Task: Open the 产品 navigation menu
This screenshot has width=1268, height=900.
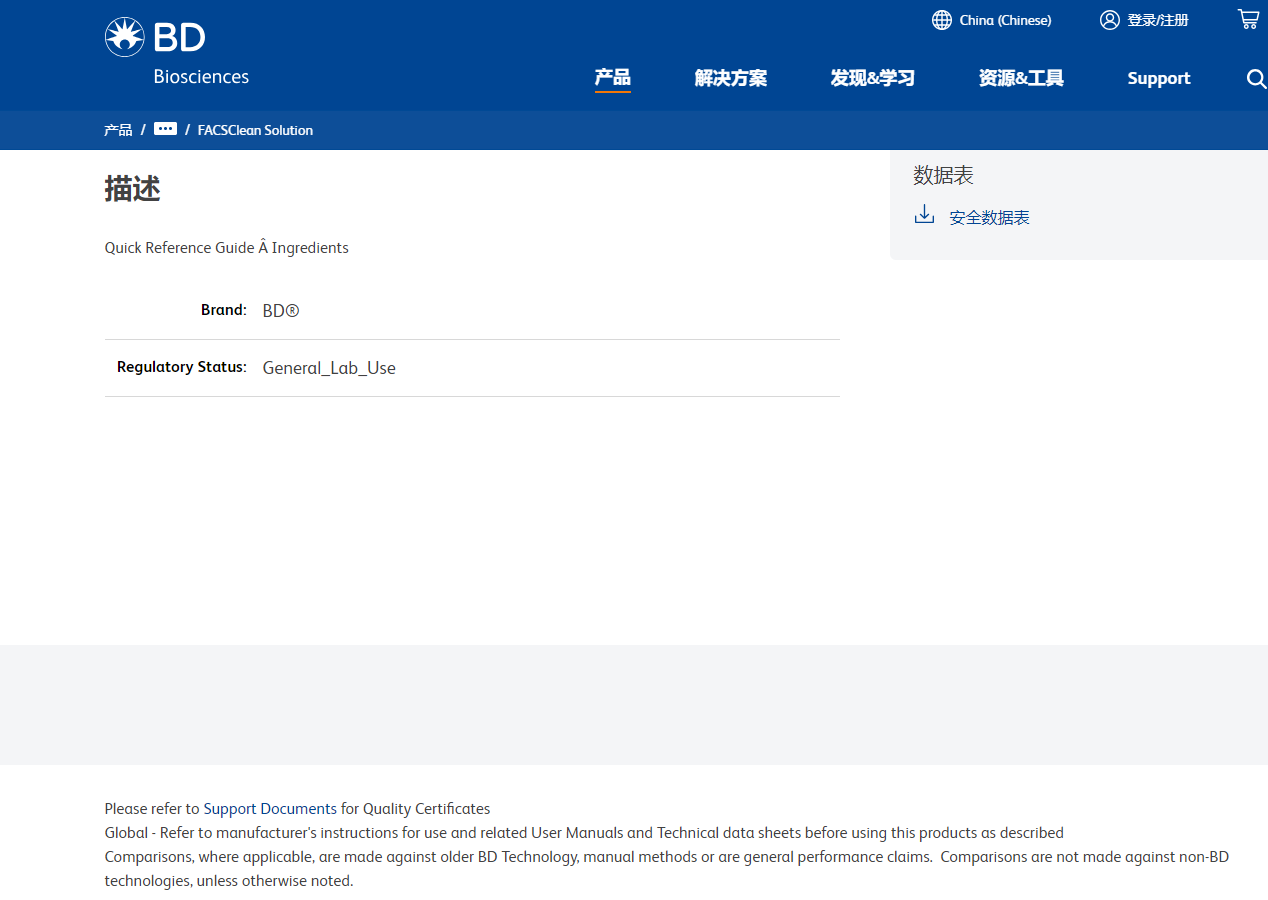Action: coord(613,78)
